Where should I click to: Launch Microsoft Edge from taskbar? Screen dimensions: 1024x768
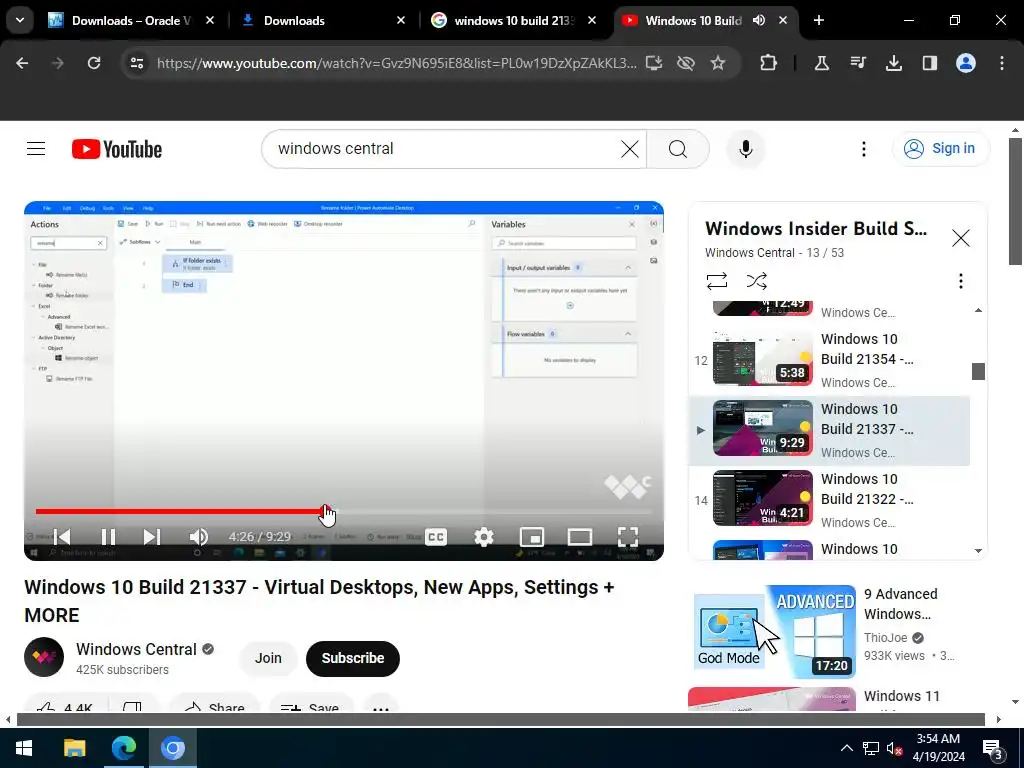pyautogui.click(x=123, y=748)
